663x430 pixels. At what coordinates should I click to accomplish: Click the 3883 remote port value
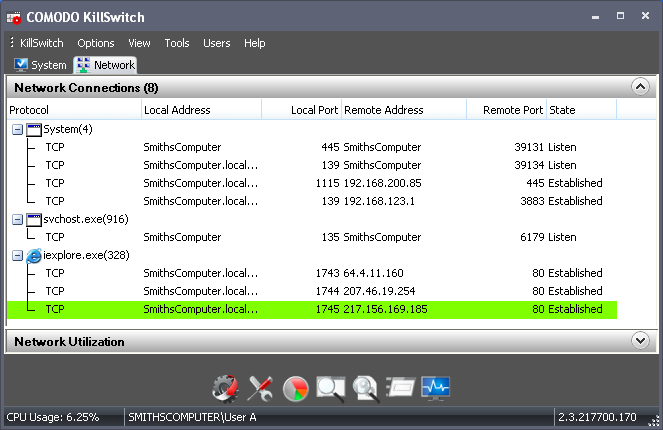tap(532, 201)
